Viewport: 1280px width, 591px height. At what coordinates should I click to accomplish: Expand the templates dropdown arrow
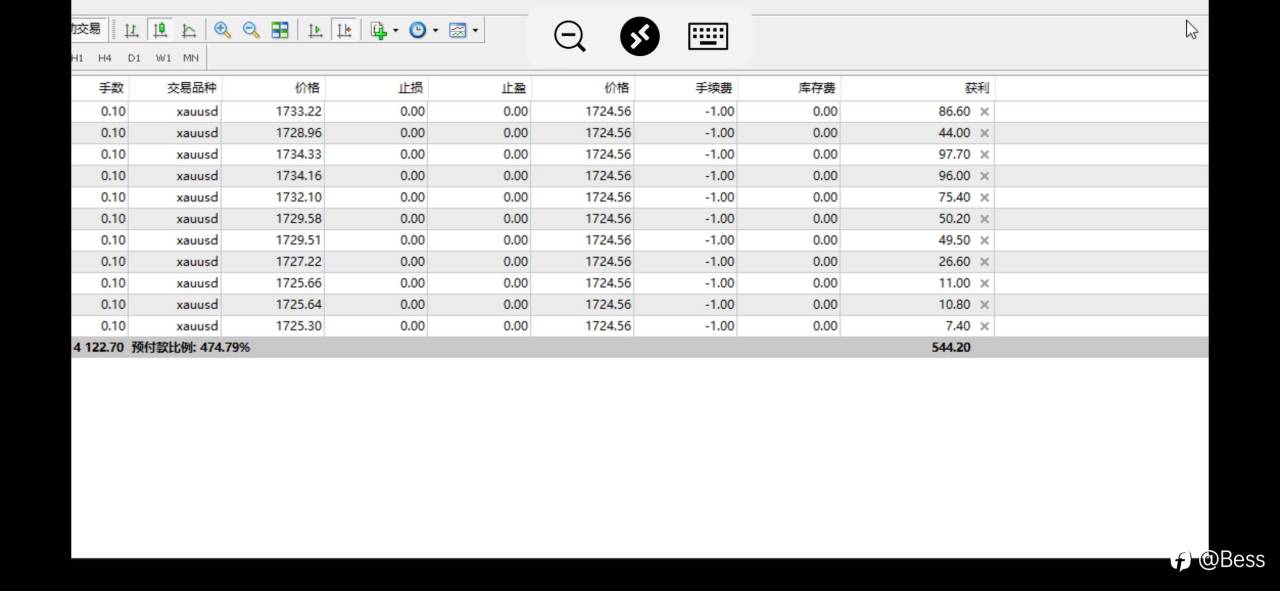pos(475,30)
